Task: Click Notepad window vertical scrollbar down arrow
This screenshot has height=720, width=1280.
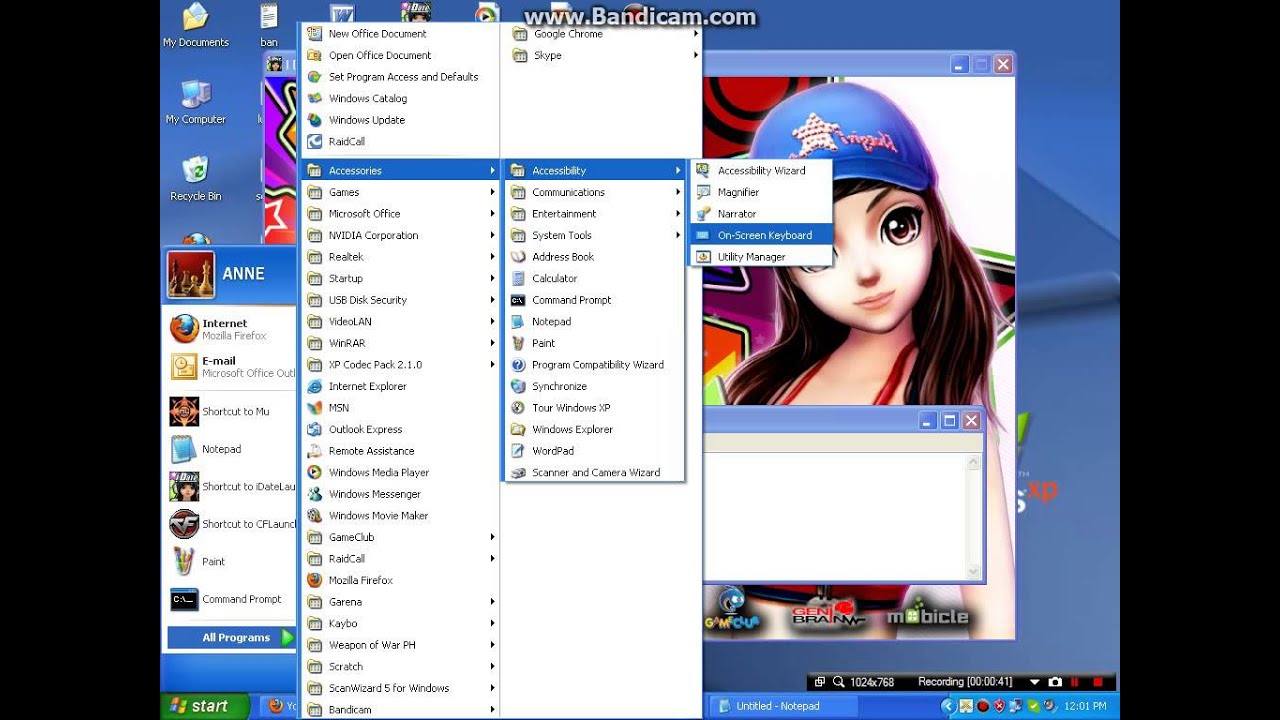Action: pos(974,572)
